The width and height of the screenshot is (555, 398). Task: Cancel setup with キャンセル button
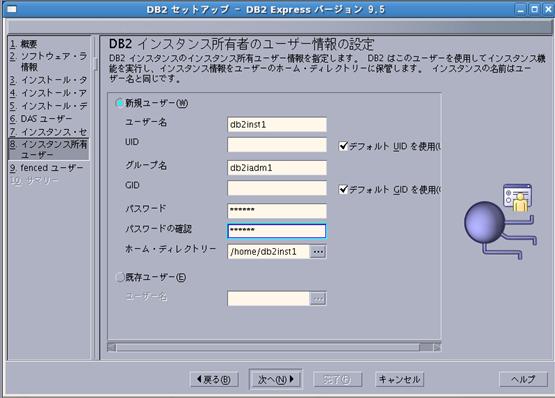(x=399, y=380)
